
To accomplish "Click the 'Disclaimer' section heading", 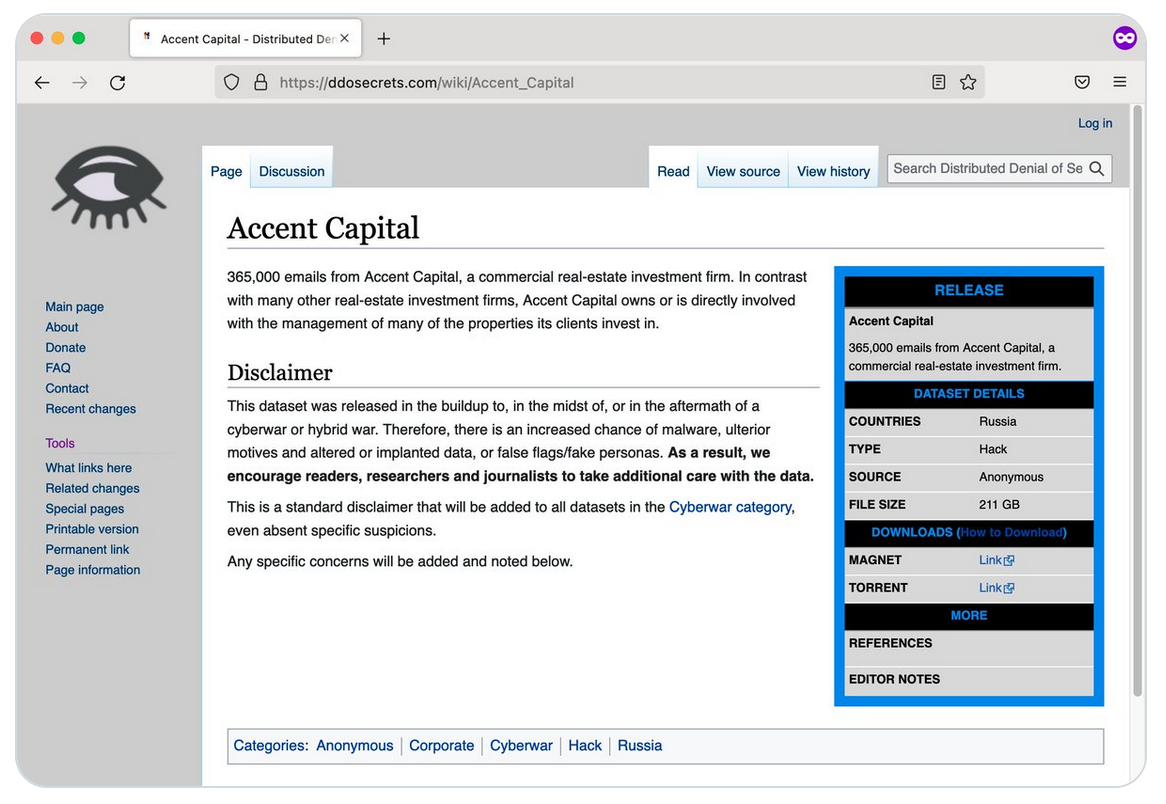I will (x=280, y=373).
